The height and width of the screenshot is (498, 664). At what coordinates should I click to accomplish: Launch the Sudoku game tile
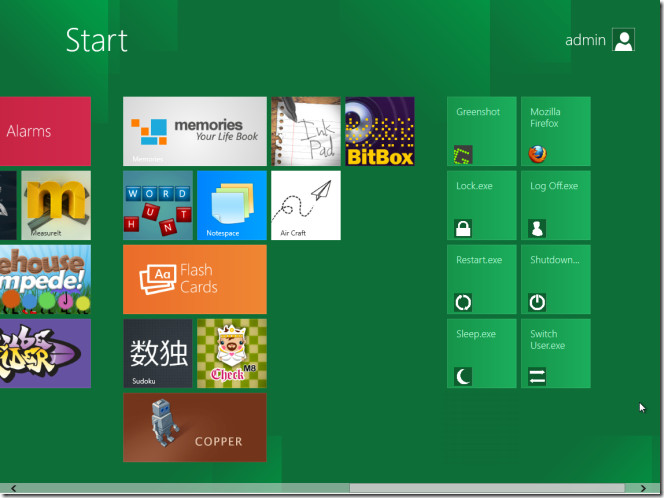click(157, 353)
